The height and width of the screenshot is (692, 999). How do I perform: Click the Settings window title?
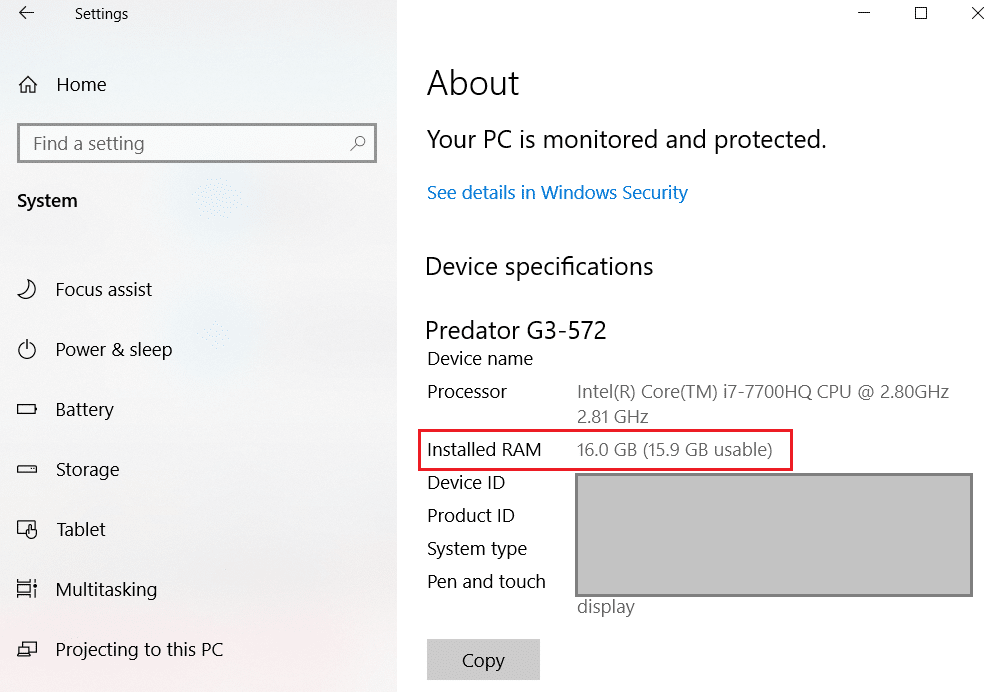(x=101, y=14)
